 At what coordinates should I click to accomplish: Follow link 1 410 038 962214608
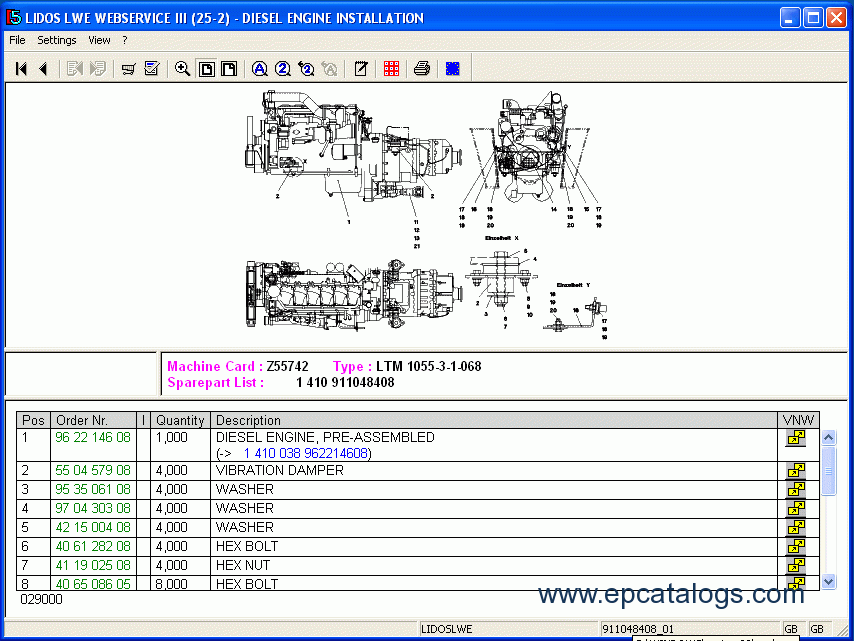pos(305,454)
